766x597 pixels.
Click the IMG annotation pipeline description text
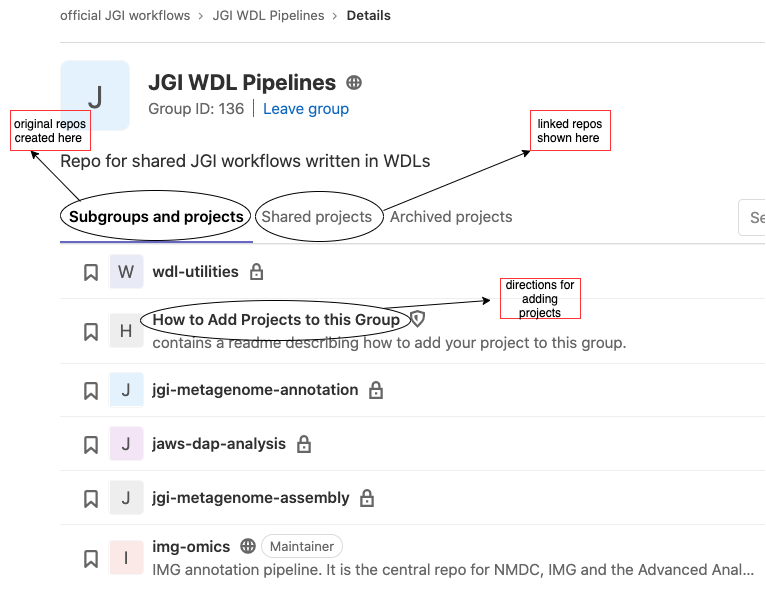(x=453, y=570)
